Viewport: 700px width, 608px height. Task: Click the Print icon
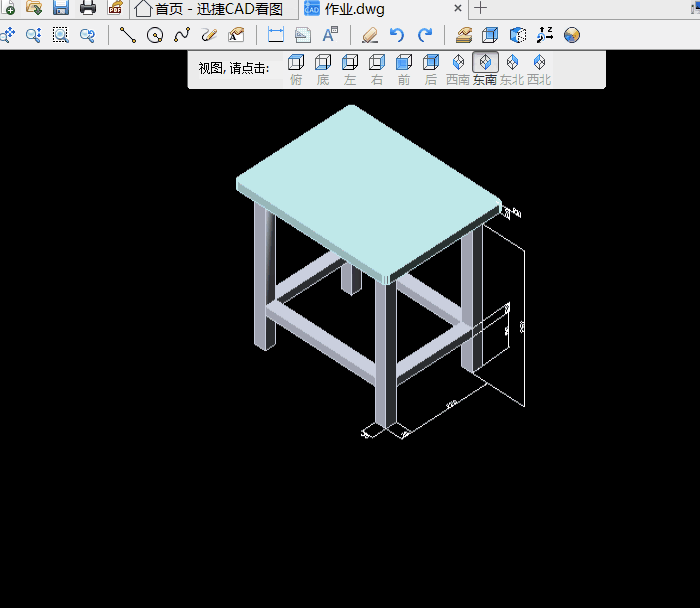(x=88, y=9)
